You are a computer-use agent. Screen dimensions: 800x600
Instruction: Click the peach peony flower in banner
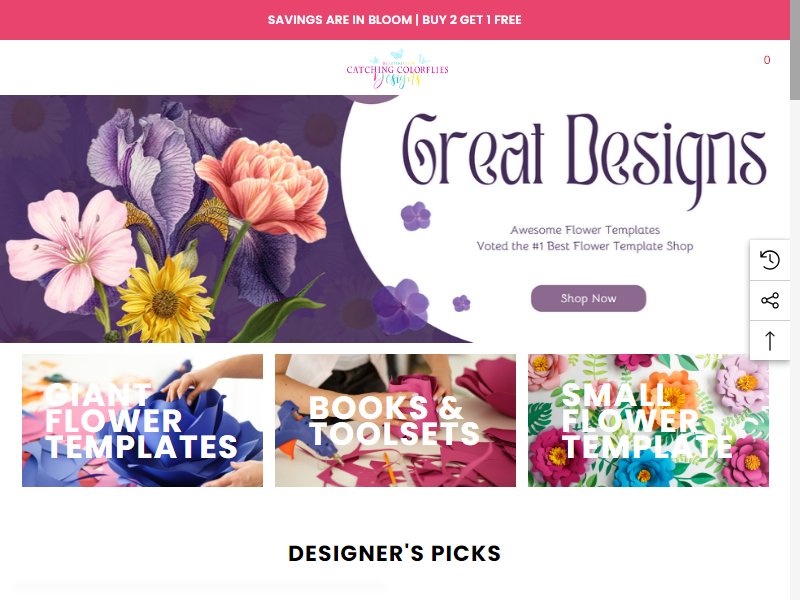coord(263,189)
